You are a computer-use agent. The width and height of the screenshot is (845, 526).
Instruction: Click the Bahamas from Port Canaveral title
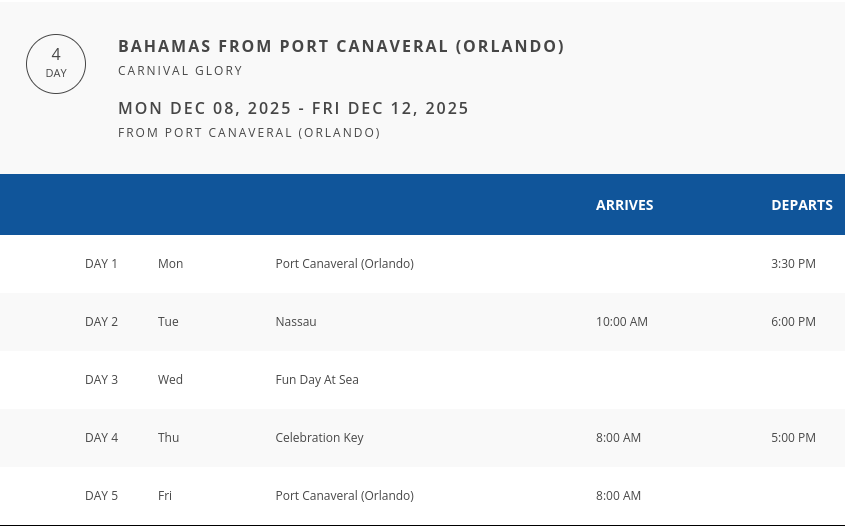tap(341, 46)
